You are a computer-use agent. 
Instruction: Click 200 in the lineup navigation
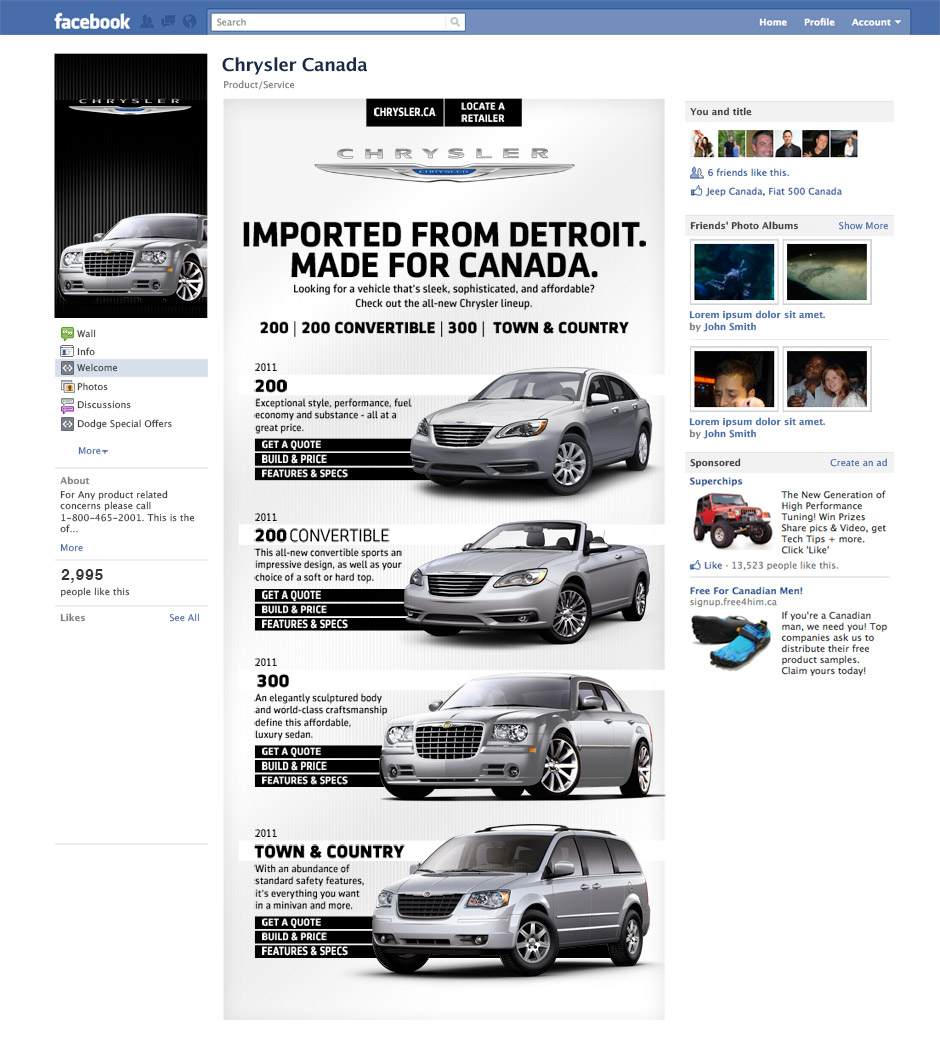(274, 328)
